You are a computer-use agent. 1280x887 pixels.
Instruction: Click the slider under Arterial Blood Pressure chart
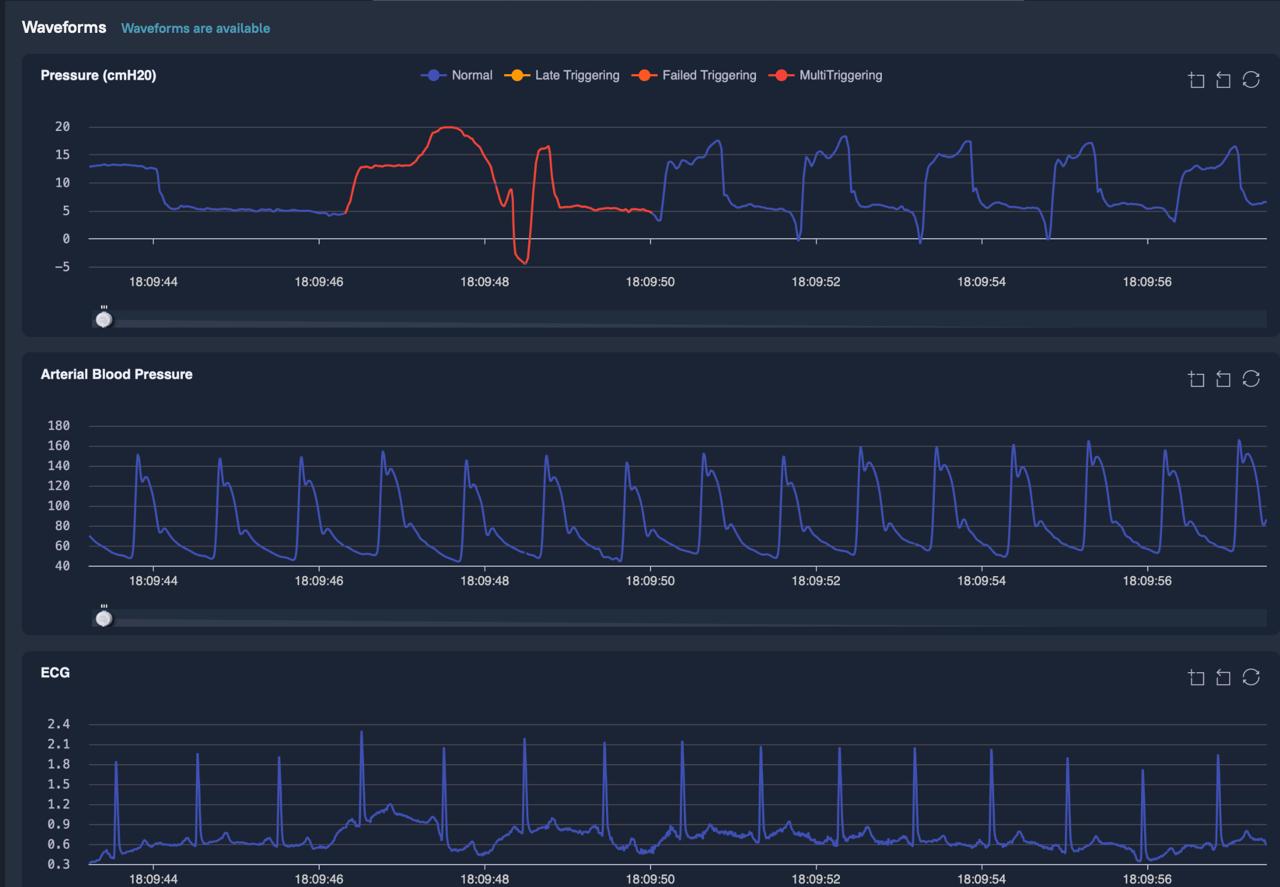(103, 617)
